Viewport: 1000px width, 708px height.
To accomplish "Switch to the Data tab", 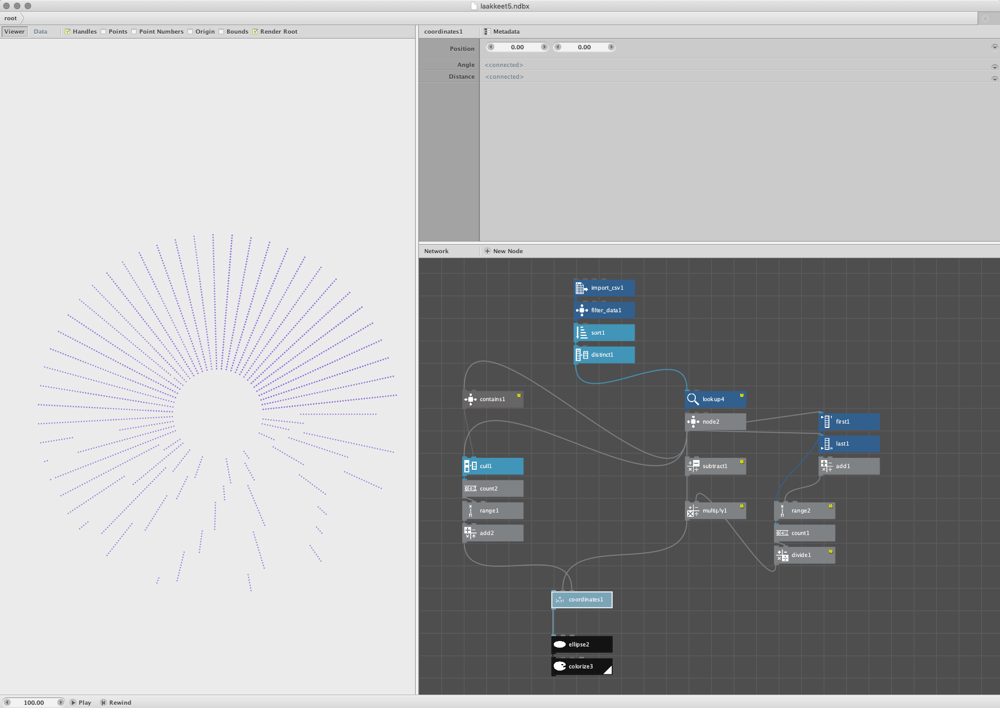I will tap(40, 31).
